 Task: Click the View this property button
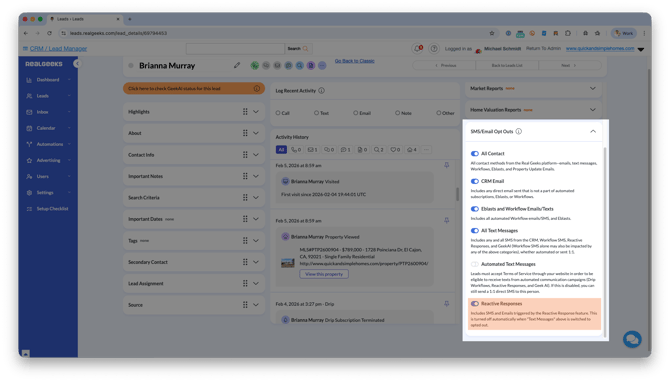[x=324, y=274]
